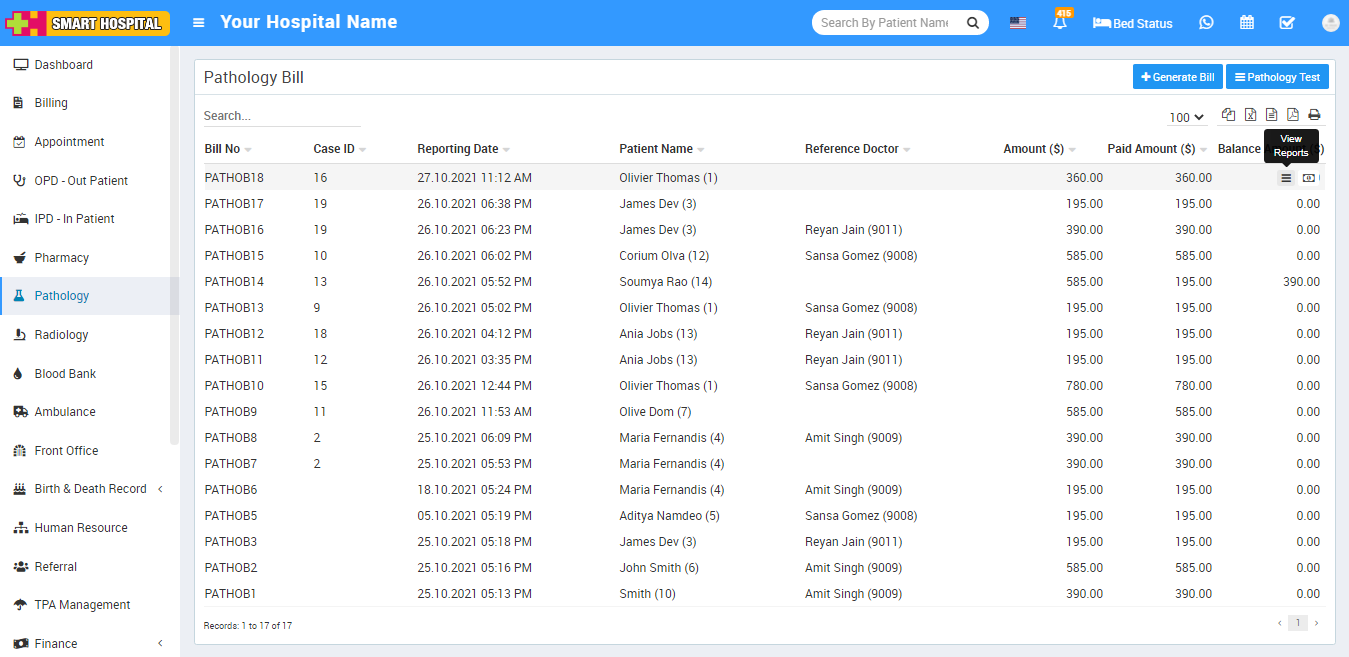This screenshot has width=1349, height=657.
Task: Click the Generate Bill button
Action: (x=1177, y=77)
